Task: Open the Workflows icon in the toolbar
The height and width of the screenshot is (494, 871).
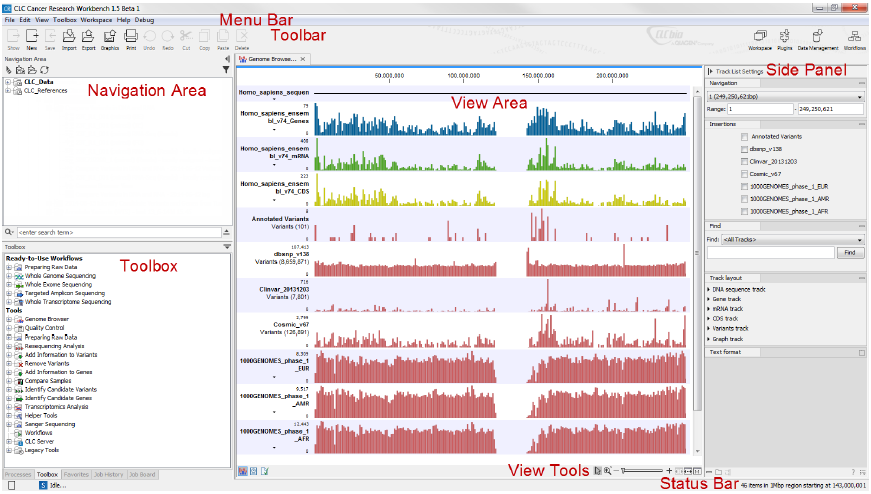Action: (x=854, y=37)
